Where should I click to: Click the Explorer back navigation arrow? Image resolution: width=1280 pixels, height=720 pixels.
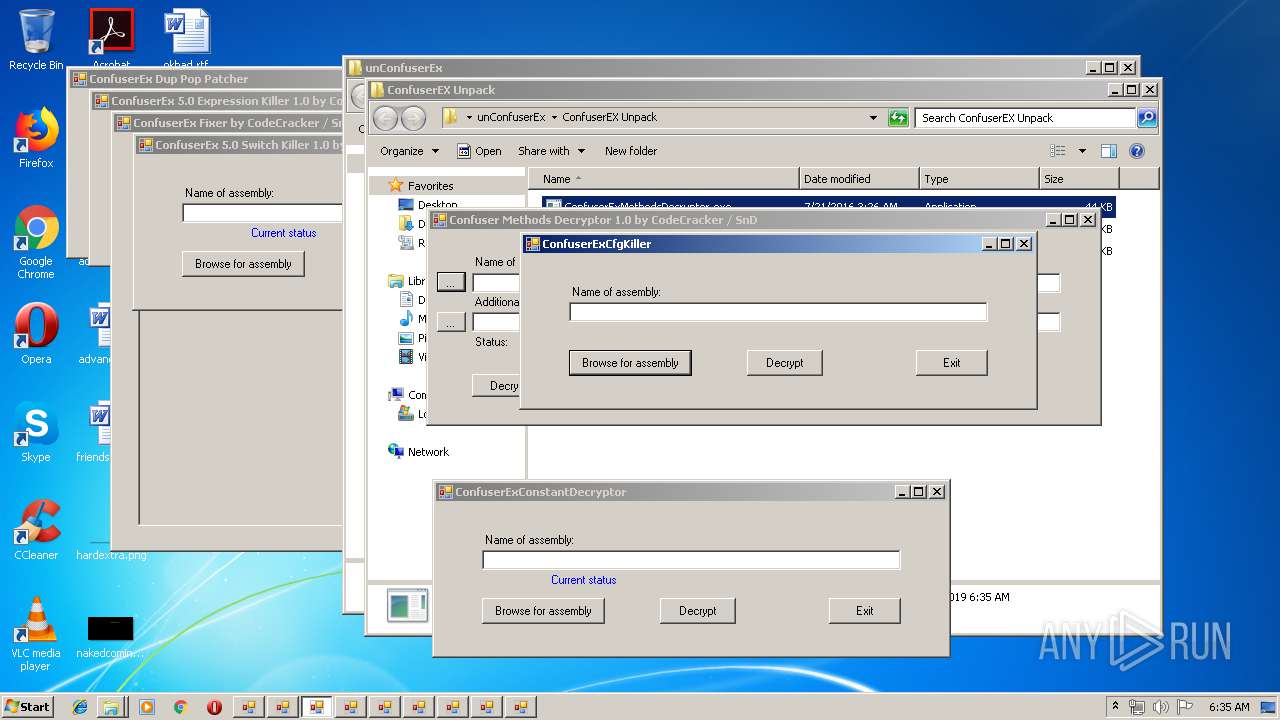click(x=385, y=118)
